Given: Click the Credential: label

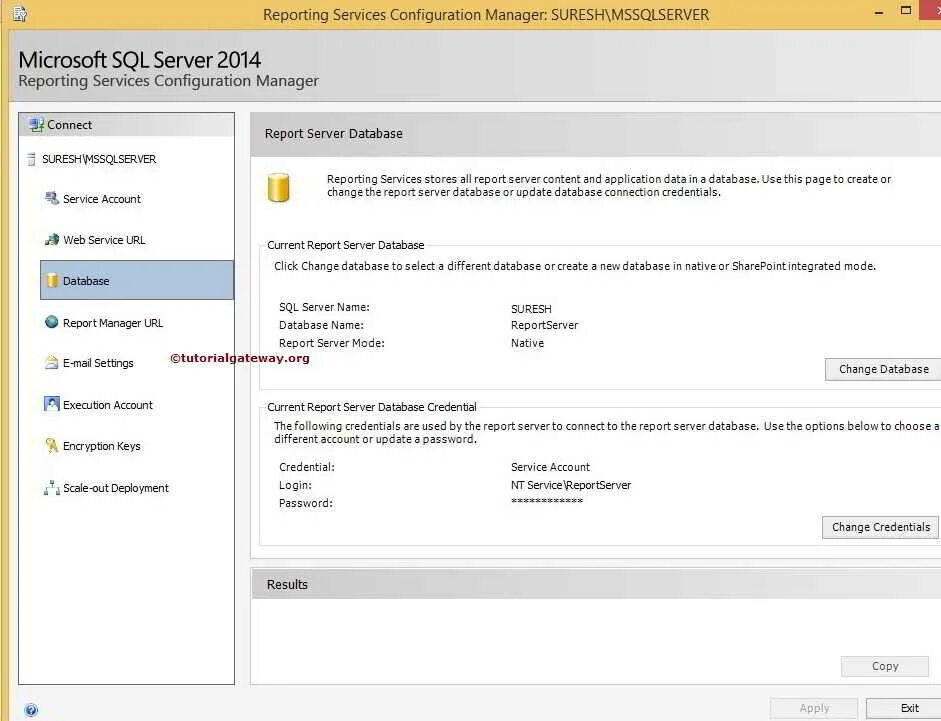Looking at the screenshot, I should point(307,467).
